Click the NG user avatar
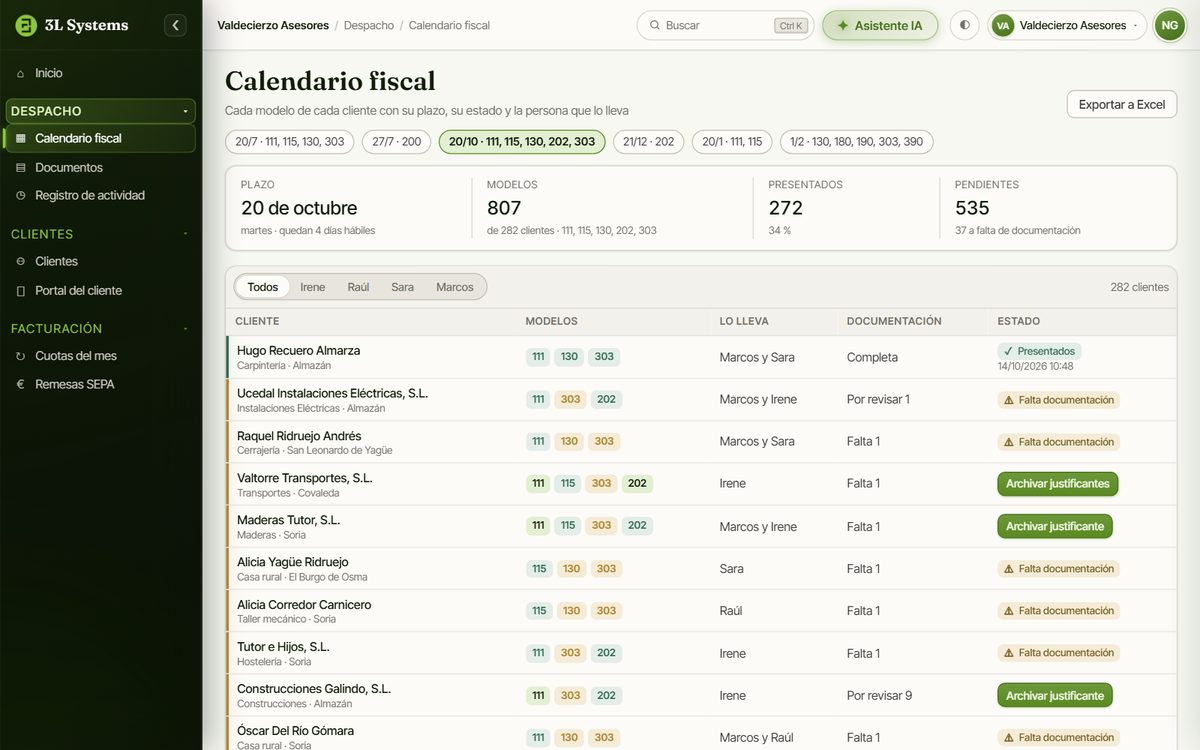This screenshot has height=750, width=1200. (1169, 25)
